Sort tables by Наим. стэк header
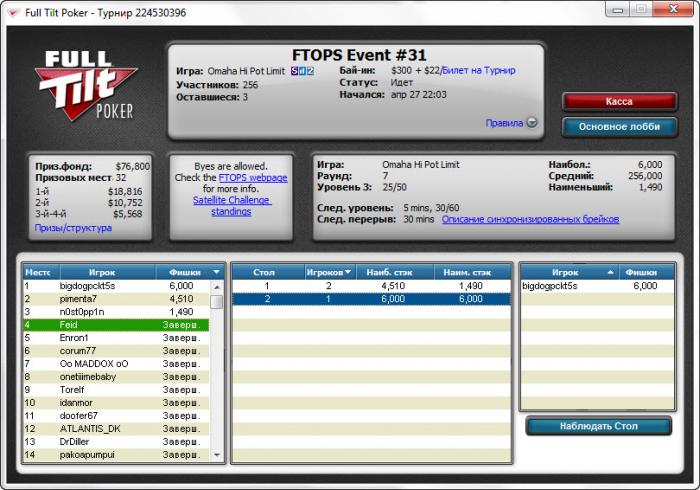The image size is (700, 490). (472, 272)
